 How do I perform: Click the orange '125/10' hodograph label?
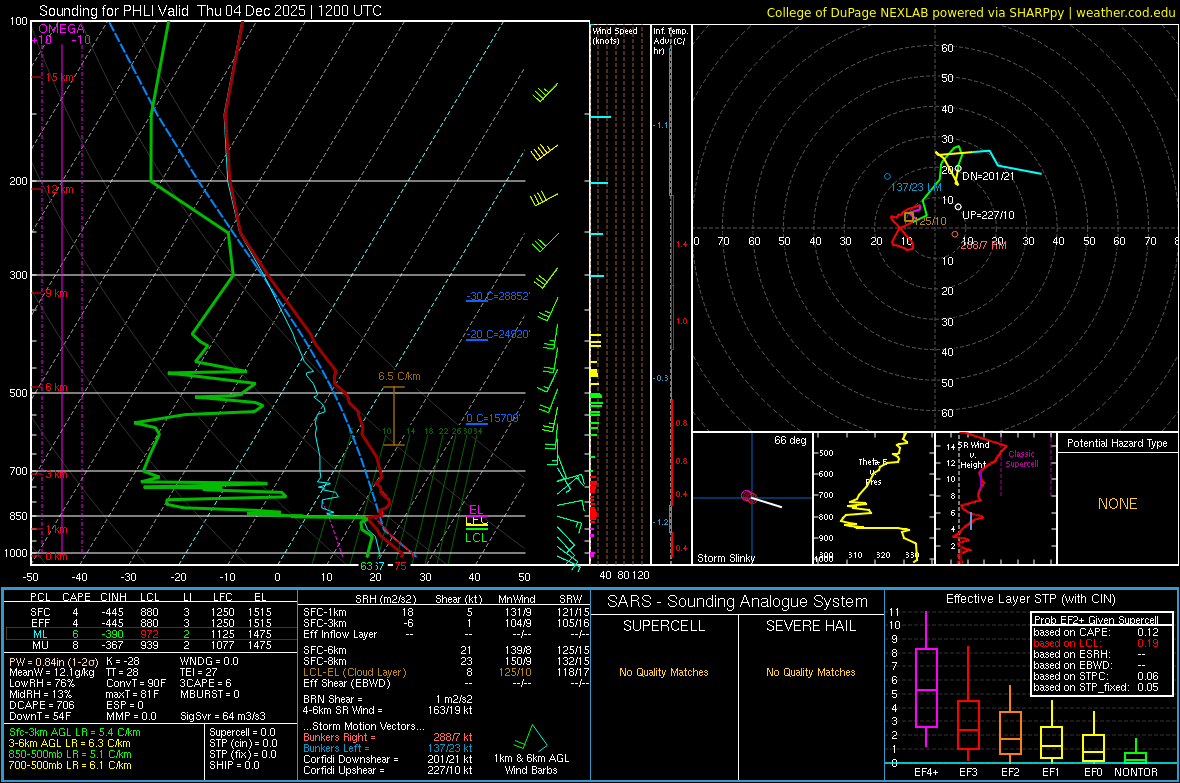coord(930,221)
